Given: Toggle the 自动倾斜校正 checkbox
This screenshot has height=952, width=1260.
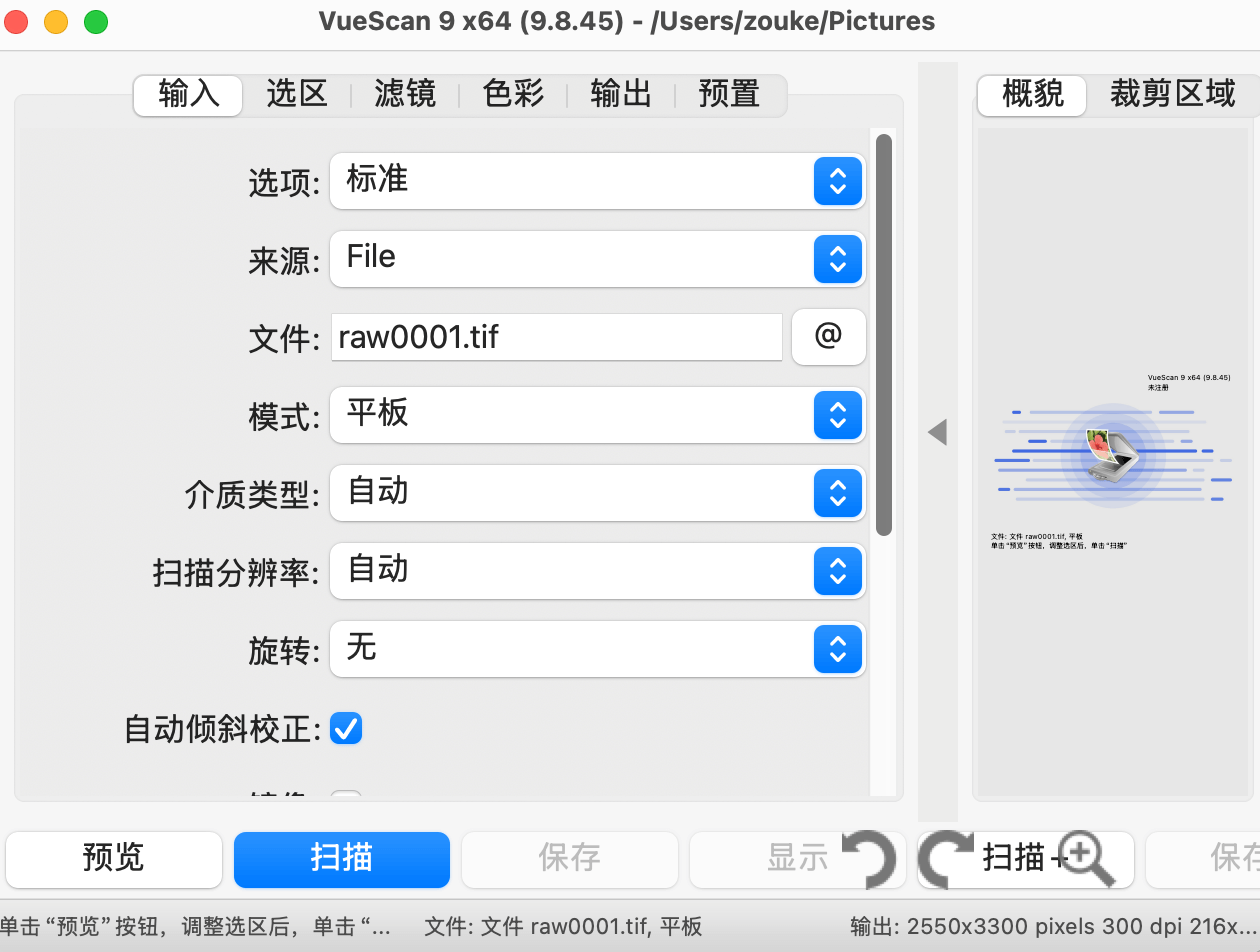Looking at the screenshot, I should click(x=346, y=729).
